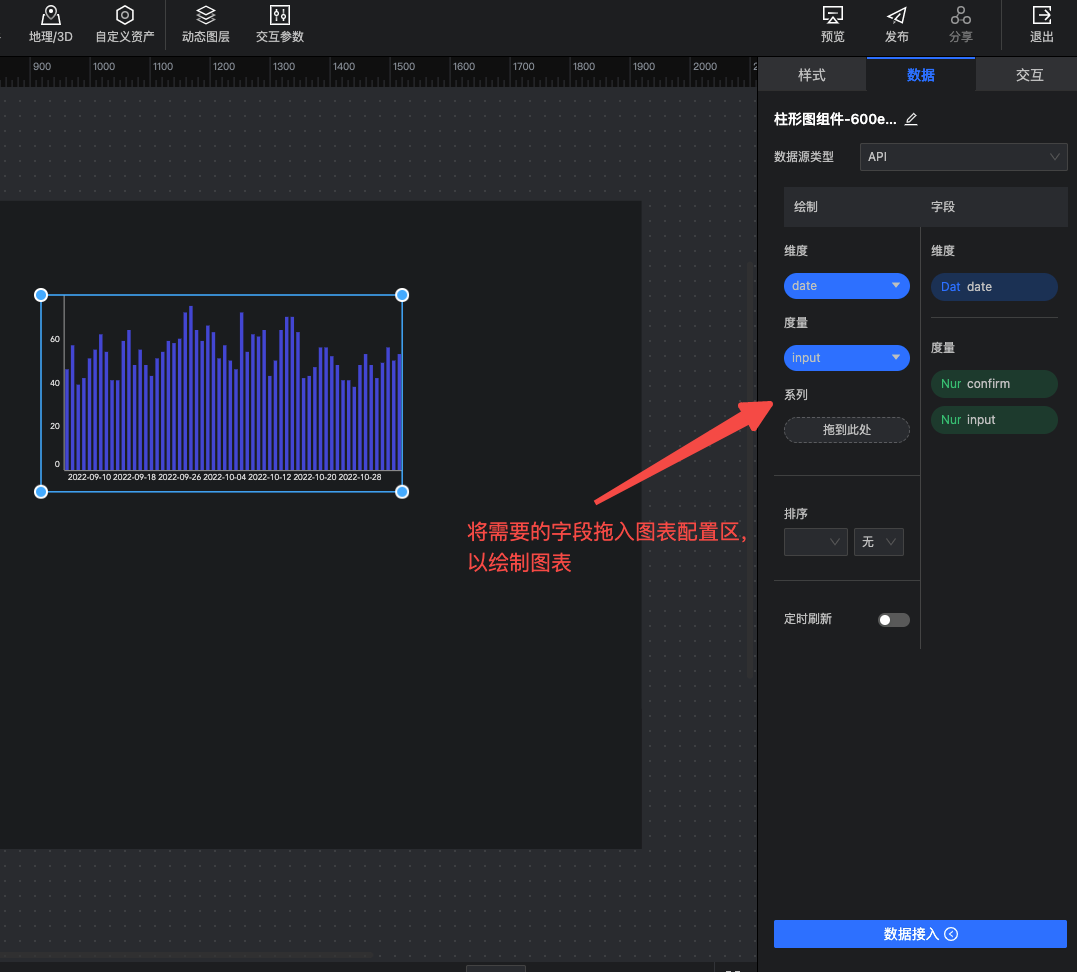The height and width of the screenshot is (972, 1077).
Task: Switch to the 交互 tab
Action: [1029, 75]
